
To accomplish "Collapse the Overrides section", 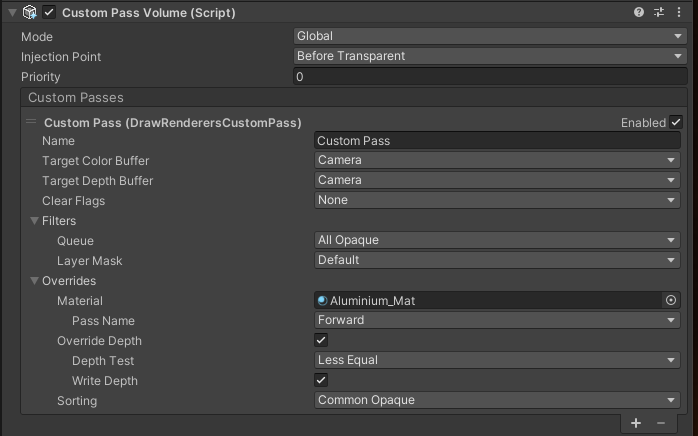I will tap(35, 281).
